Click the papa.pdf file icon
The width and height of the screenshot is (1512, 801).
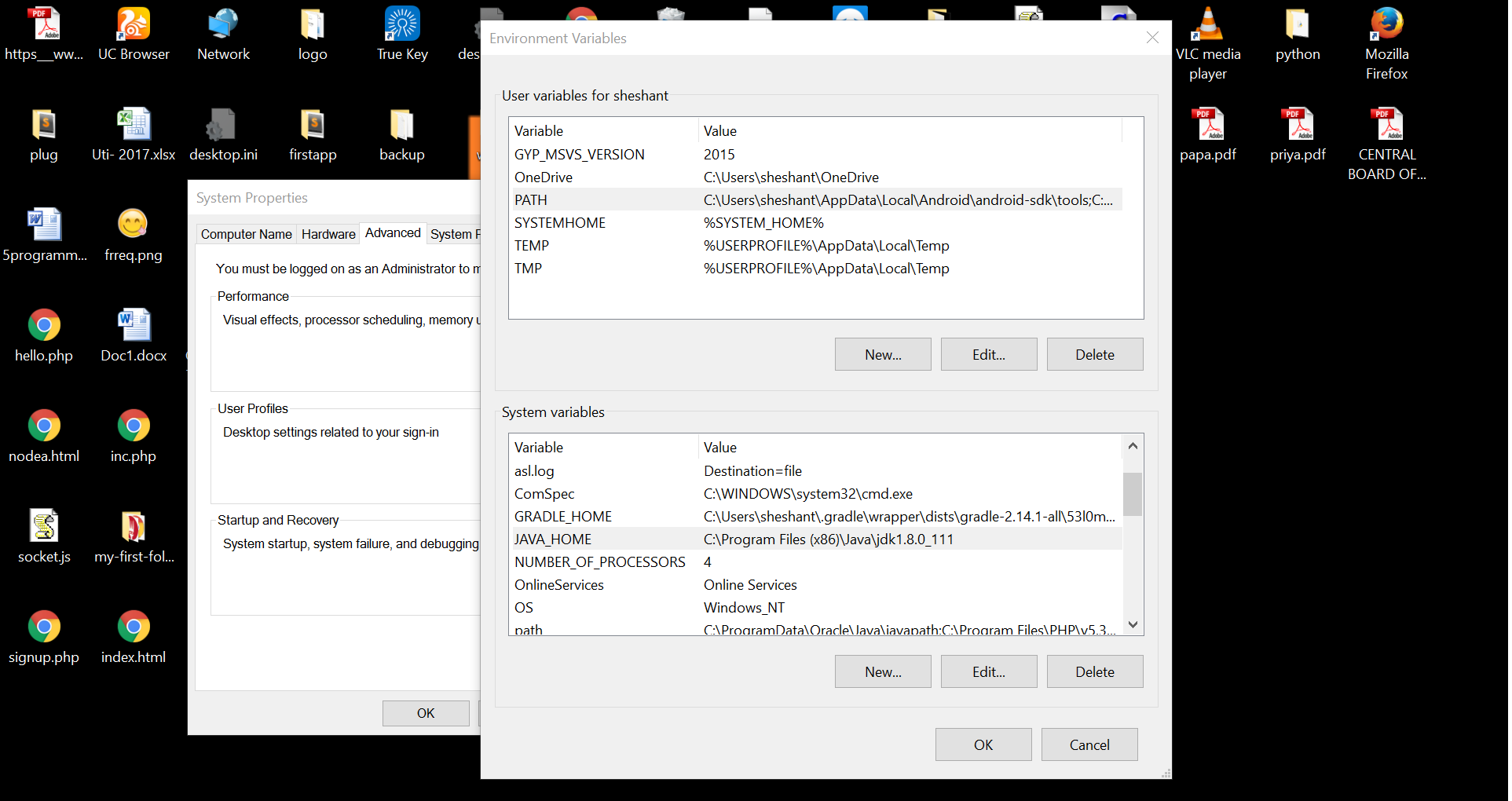1208,134
